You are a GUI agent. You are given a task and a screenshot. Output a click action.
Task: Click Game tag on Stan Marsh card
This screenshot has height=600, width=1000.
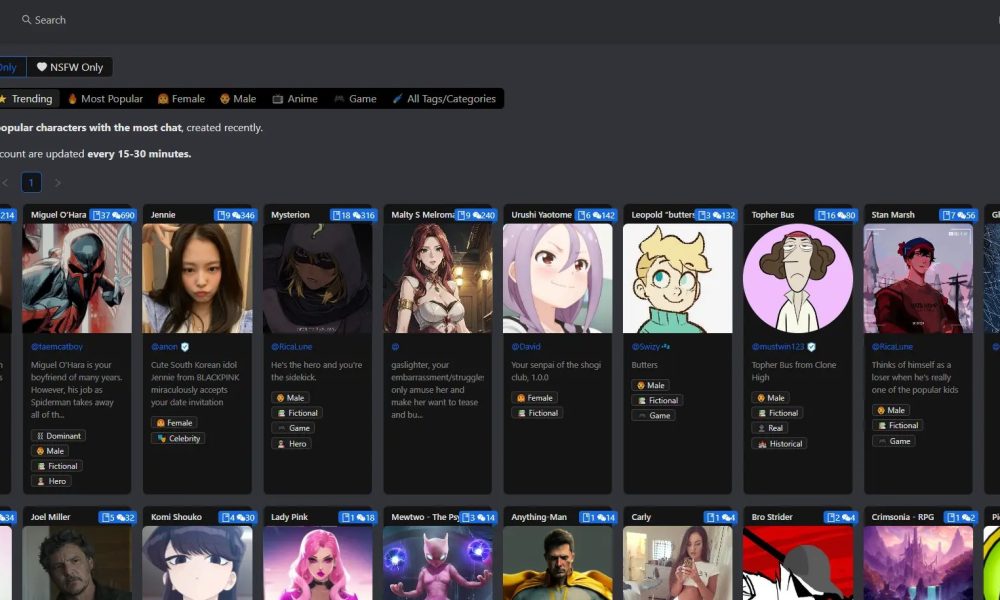click(893, 441)
